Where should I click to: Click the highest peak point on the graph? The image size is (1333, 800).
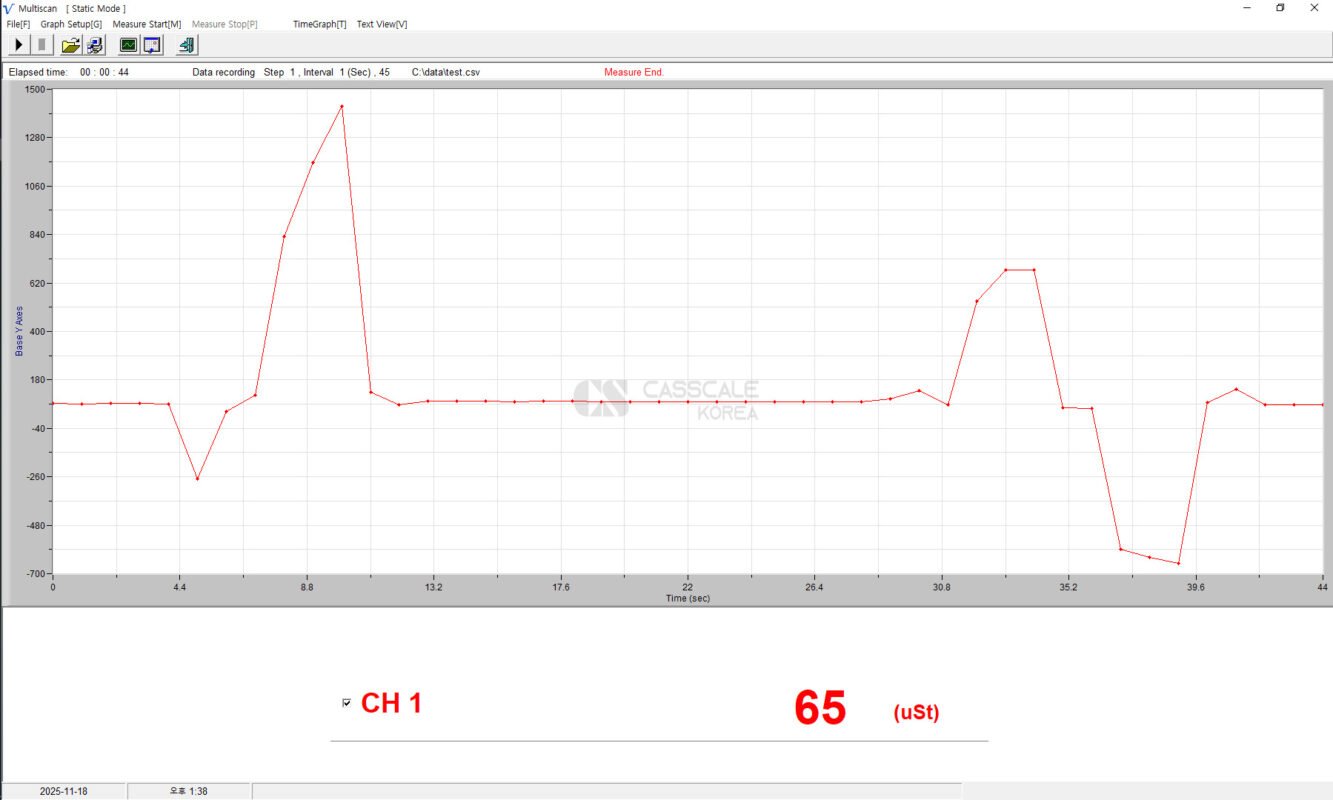pyautogui.click(x=342, y=106)
